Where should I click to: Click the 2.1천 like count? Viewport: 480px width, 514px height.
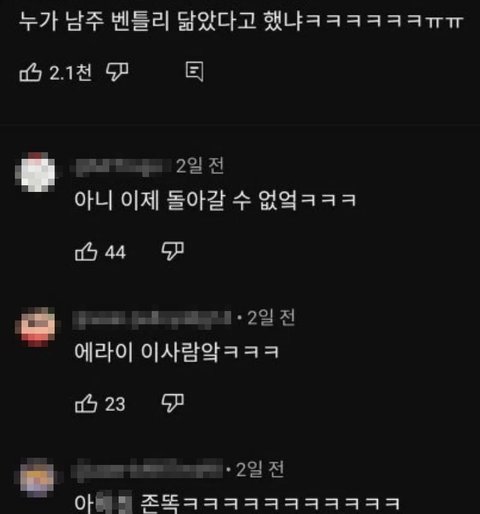[x=71, y=73]
